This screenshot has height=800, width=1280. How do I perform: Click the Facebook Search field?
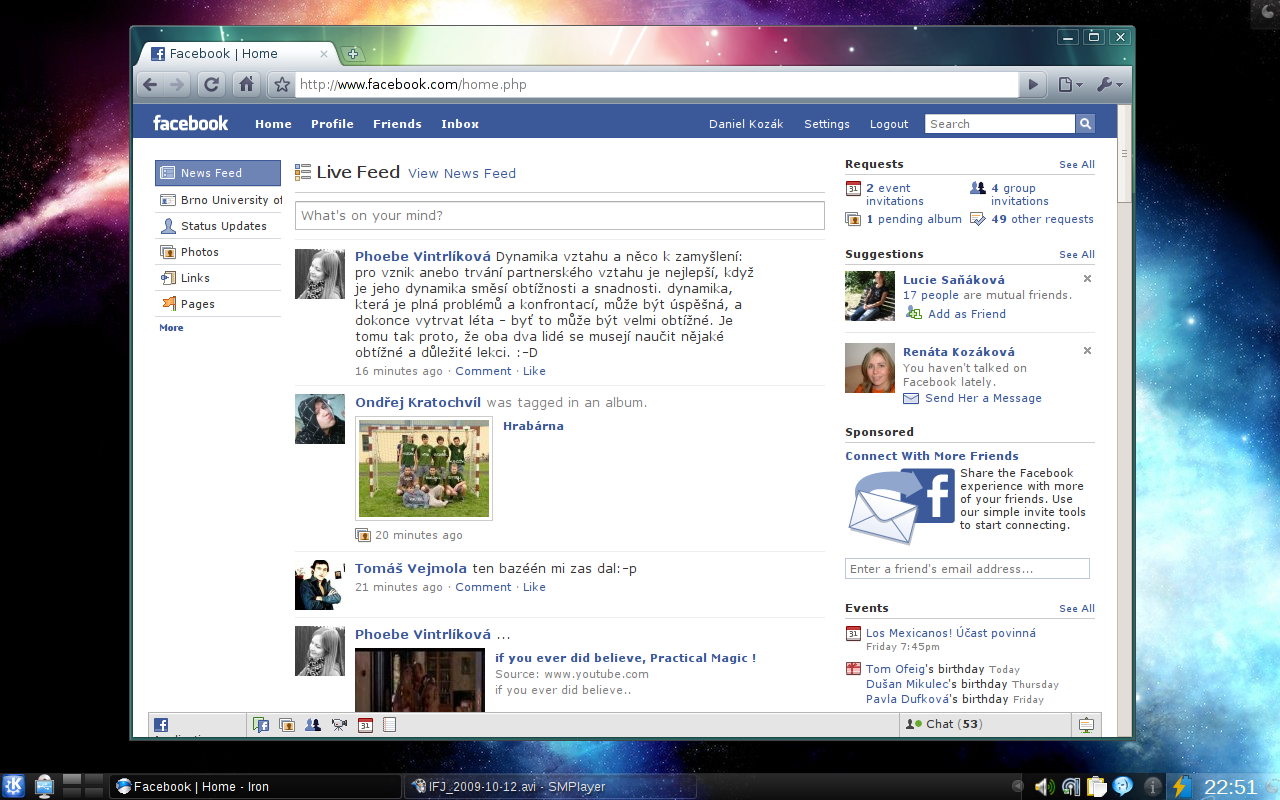[1000, 124]
